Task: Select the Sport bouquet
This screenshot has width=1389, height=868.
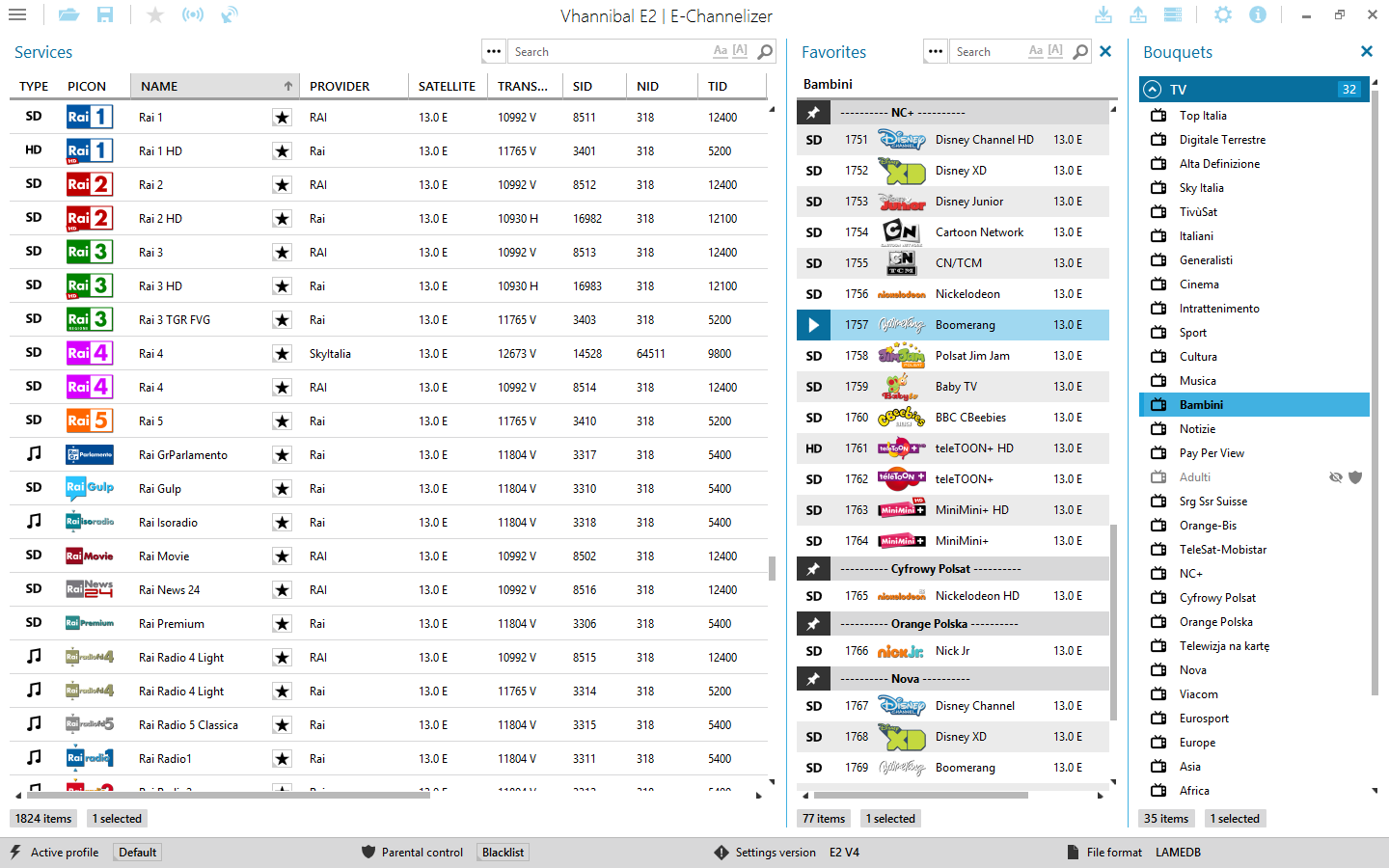Action: tap(1193, 333)
